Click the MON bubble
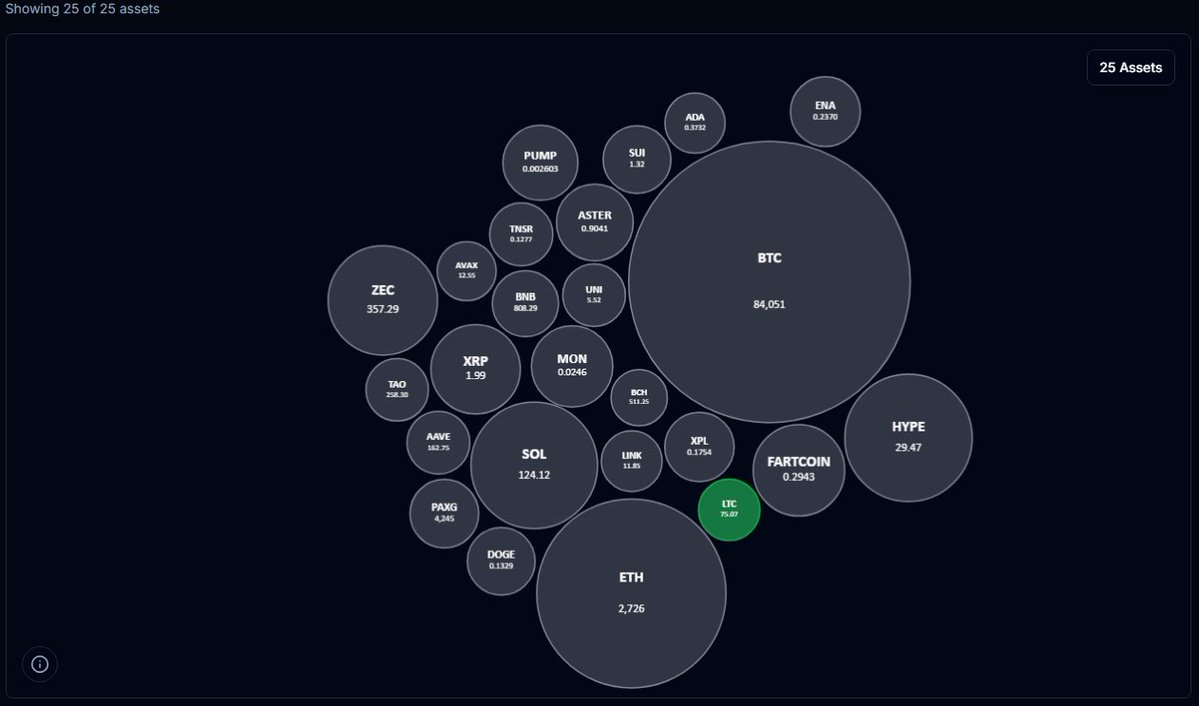Viewport: 1199px width, 706px height. (x=572, y=366)
